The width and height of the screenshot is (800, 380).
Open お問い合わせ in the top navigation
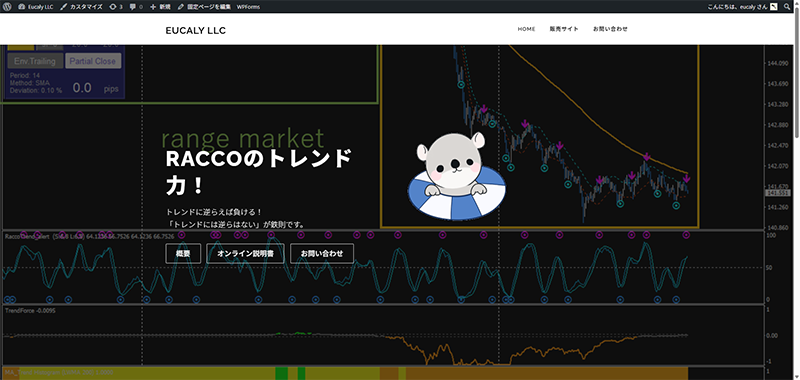[x=610, y=29]
